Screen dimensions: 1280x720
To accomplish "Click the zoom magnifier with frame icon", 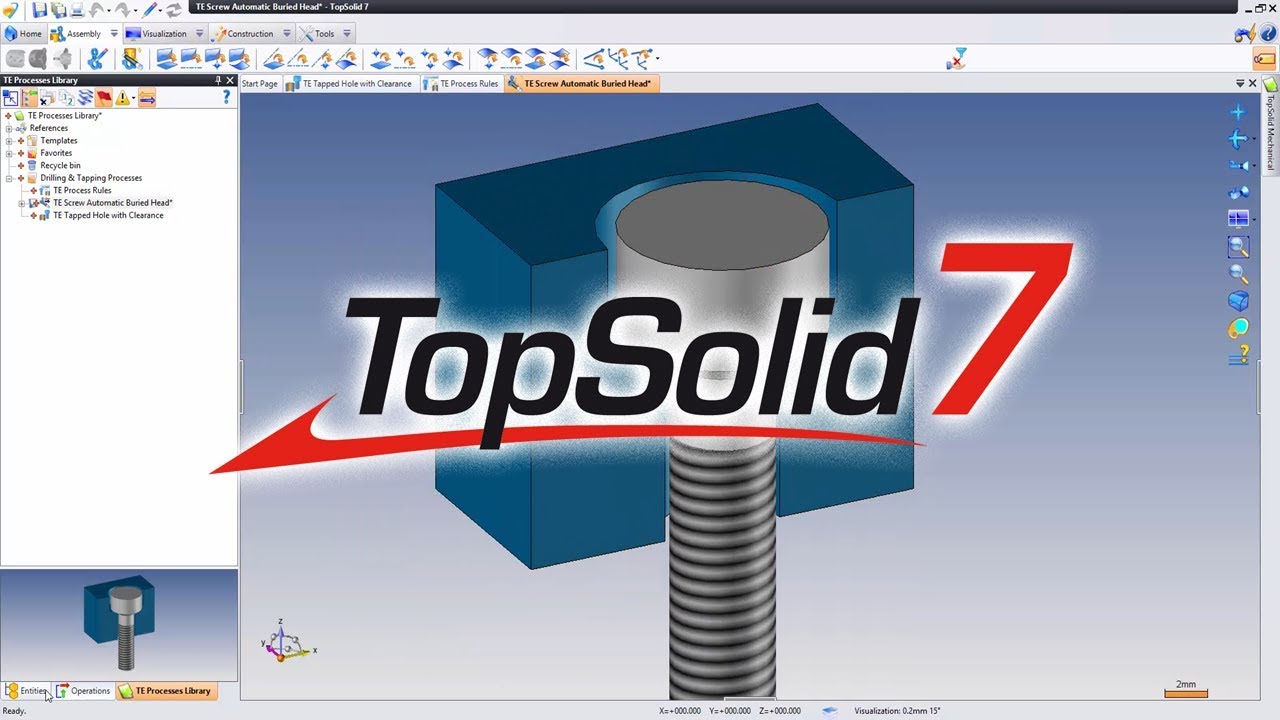I will (1238, 246).
